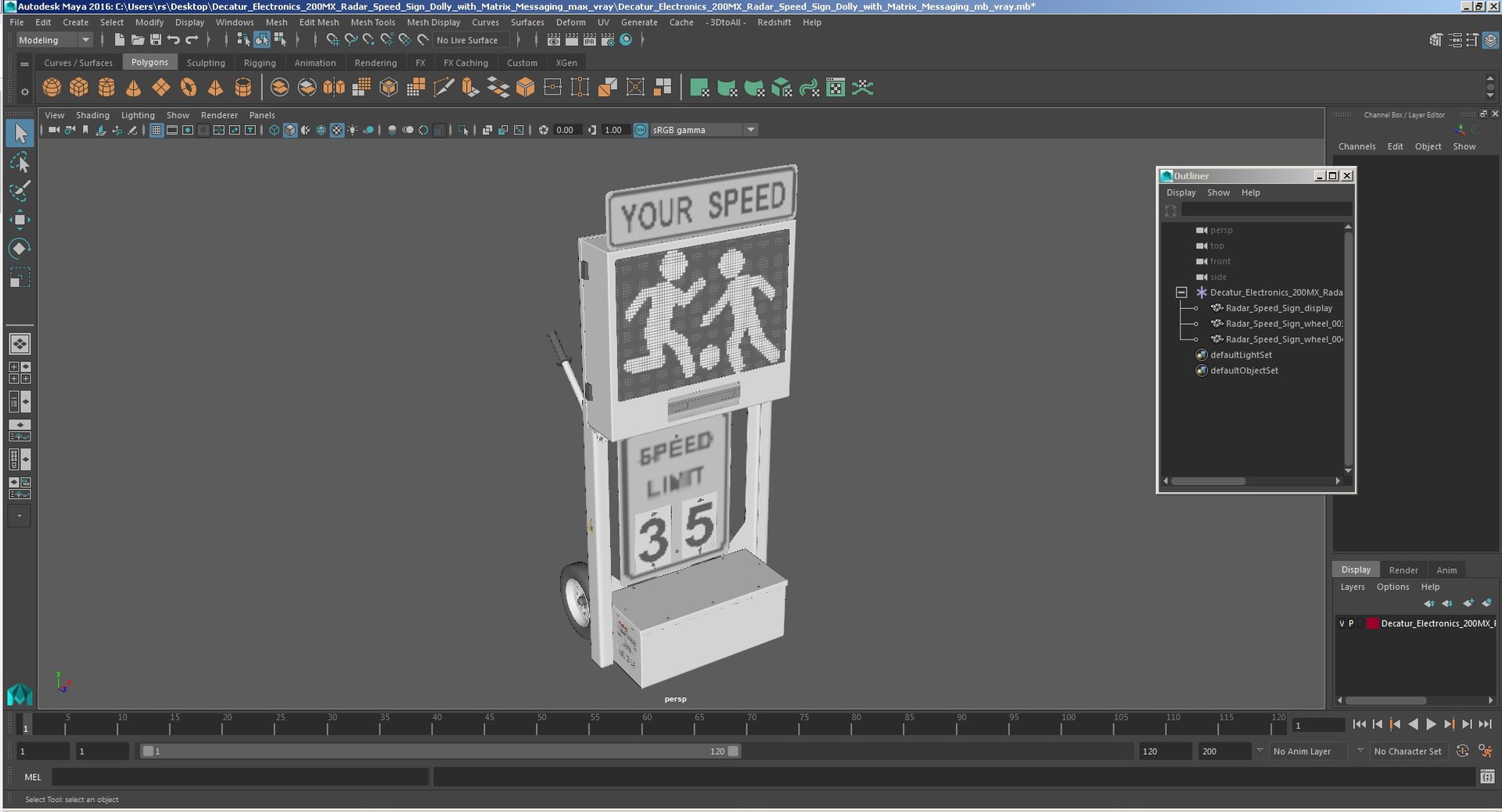
Task: Toggle layer visibility V box for Decatur layer
Action: click(1342, 623)
